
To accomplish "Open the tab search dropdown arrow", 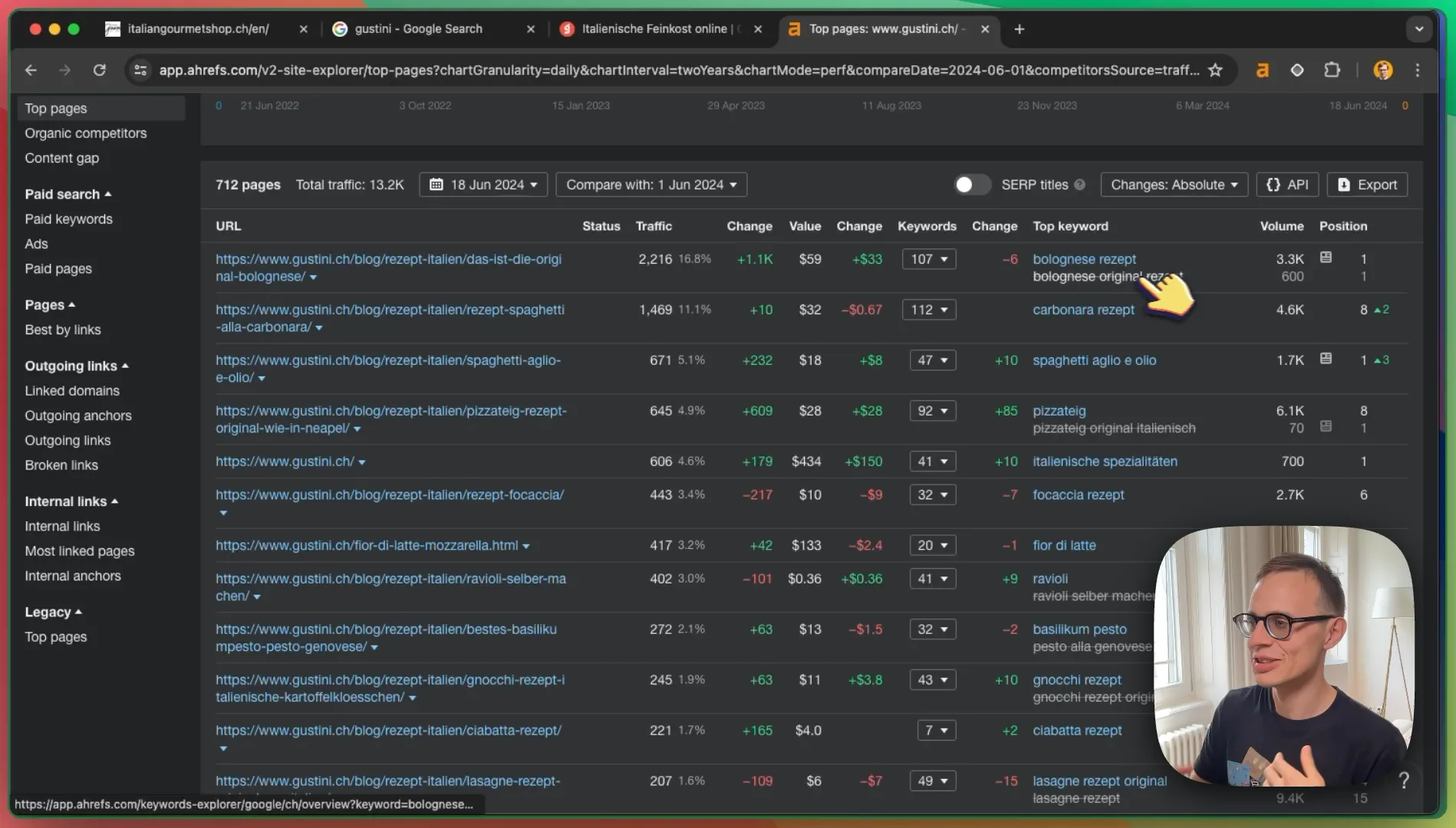I will [x=1419, y=29].
